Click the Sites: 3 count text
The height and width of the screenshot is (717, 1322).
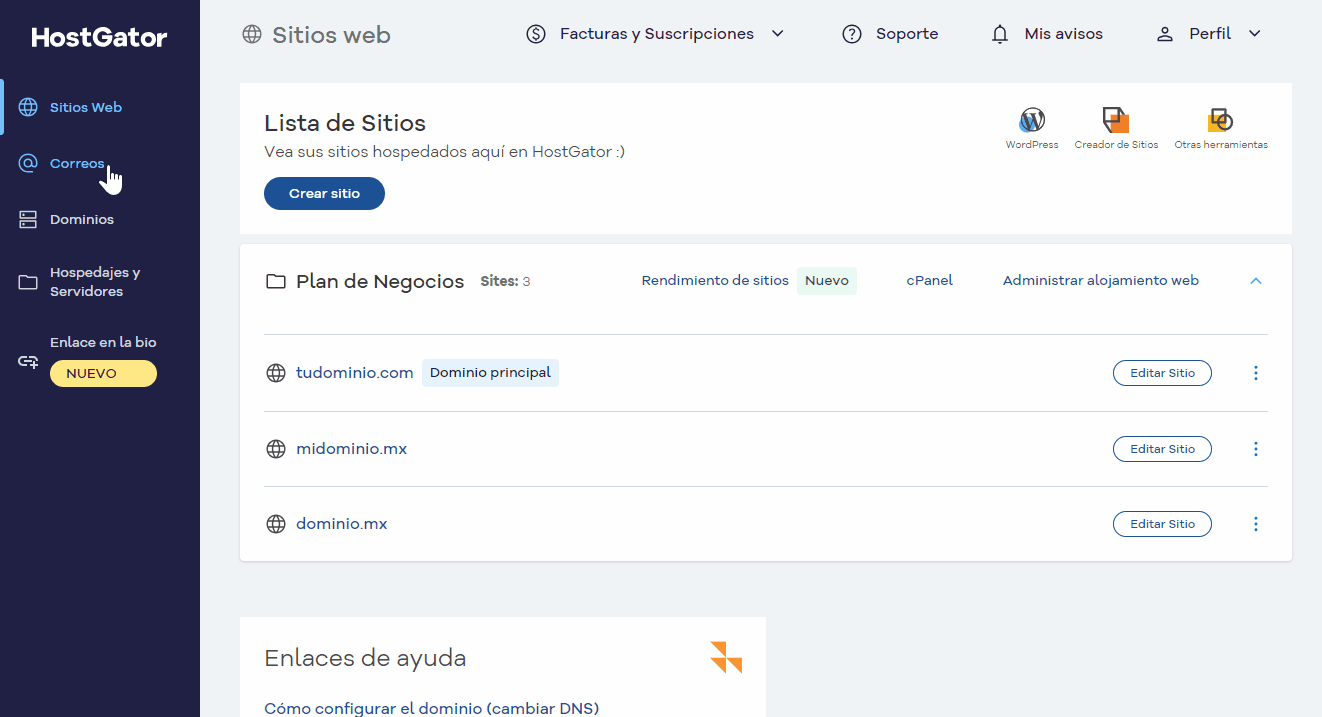tap(505, 281)
